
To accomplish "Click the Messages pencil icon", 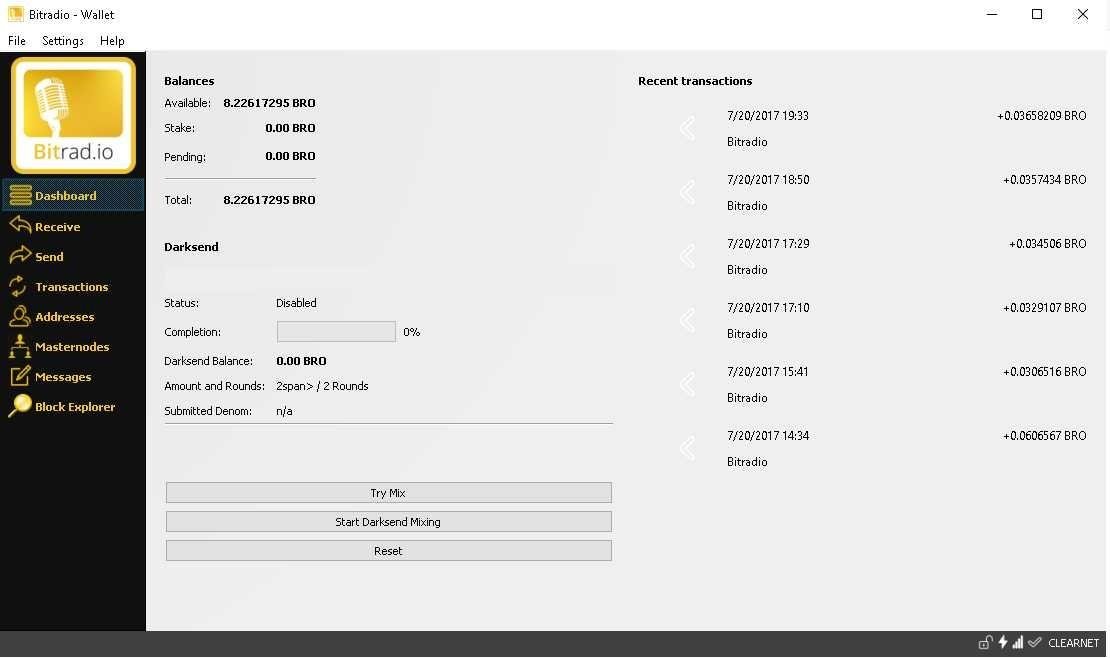I will [20, 375].
